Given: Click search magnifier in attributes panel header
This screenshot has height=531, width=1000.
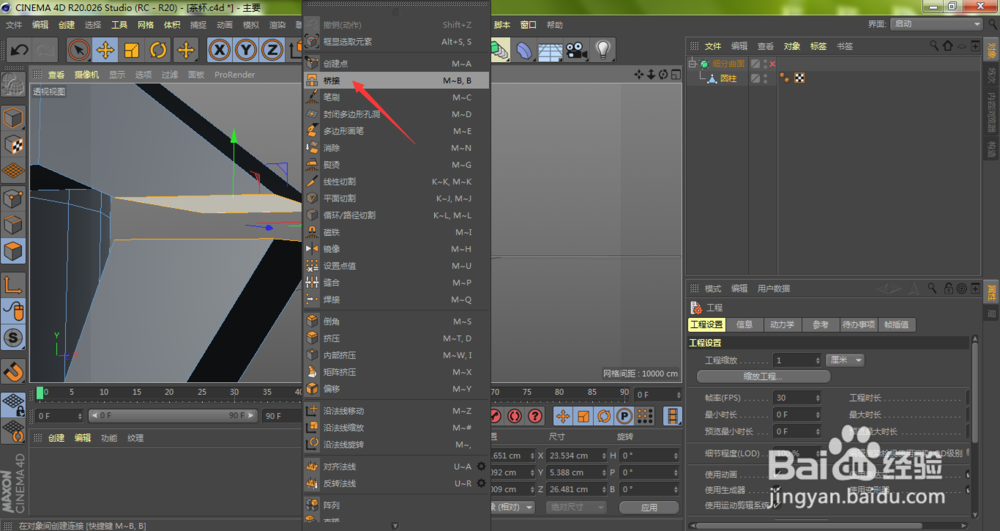Looking at the screenshot, I should [x=932, y=288].
